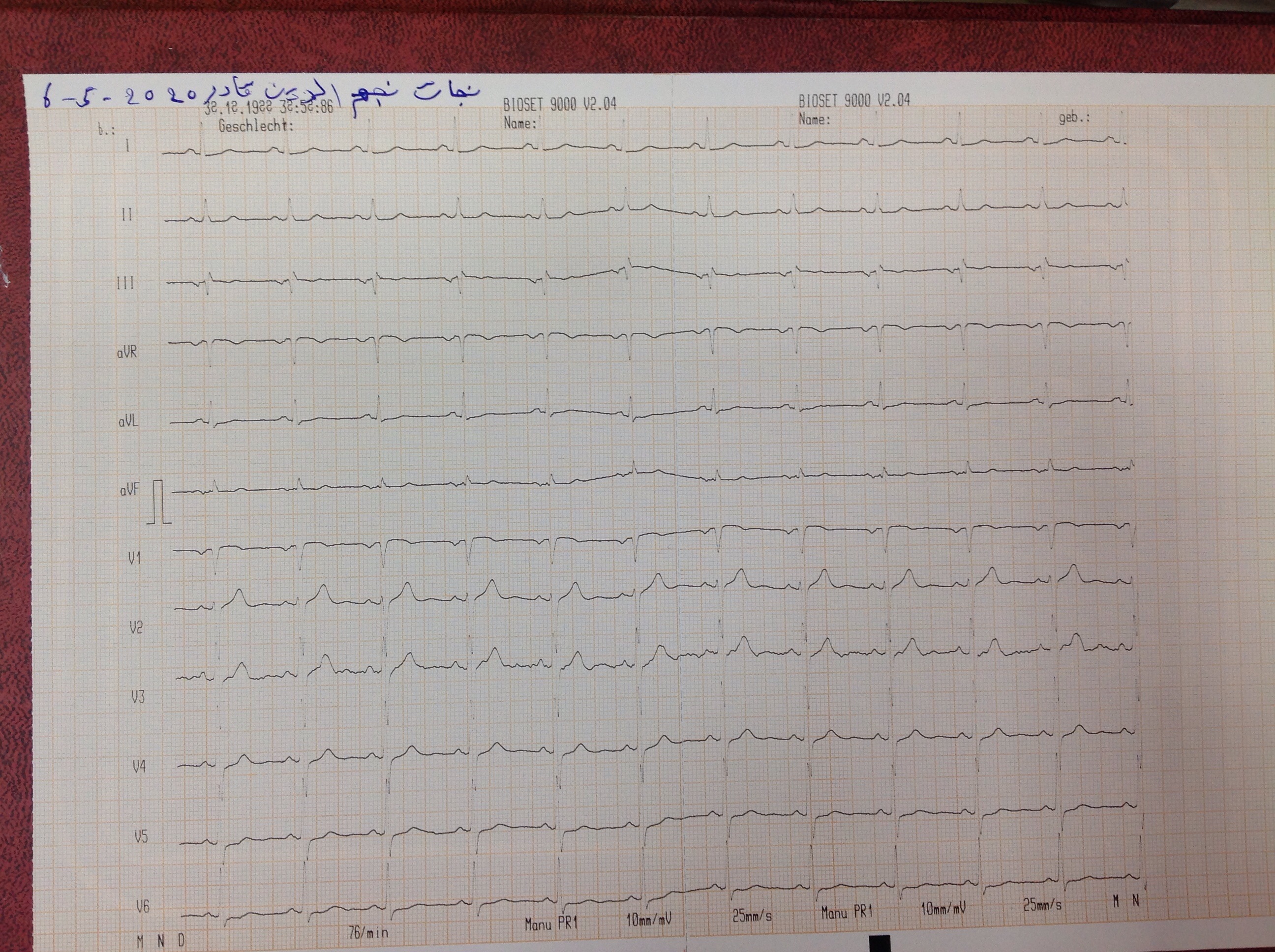Image resolution: width=1275 pixels, height=952 pixels.
Task: Click the lead II label
Action: [x=127, y=215]
